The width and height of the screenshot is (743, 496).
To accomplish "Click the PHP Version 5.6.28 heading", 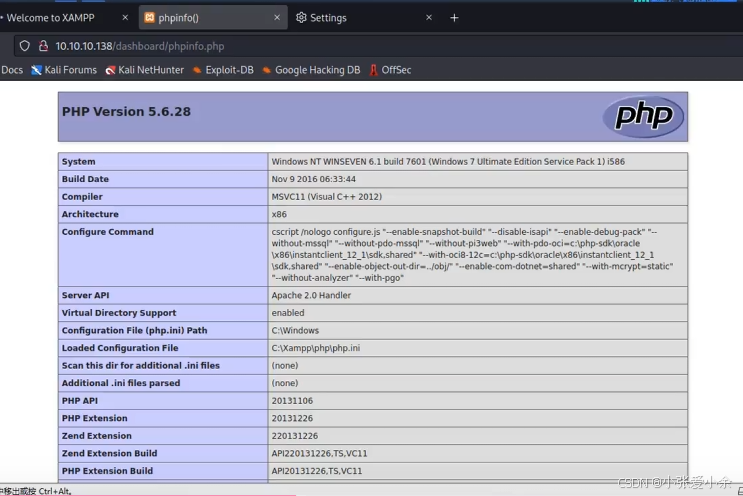I will click(126, 112).
